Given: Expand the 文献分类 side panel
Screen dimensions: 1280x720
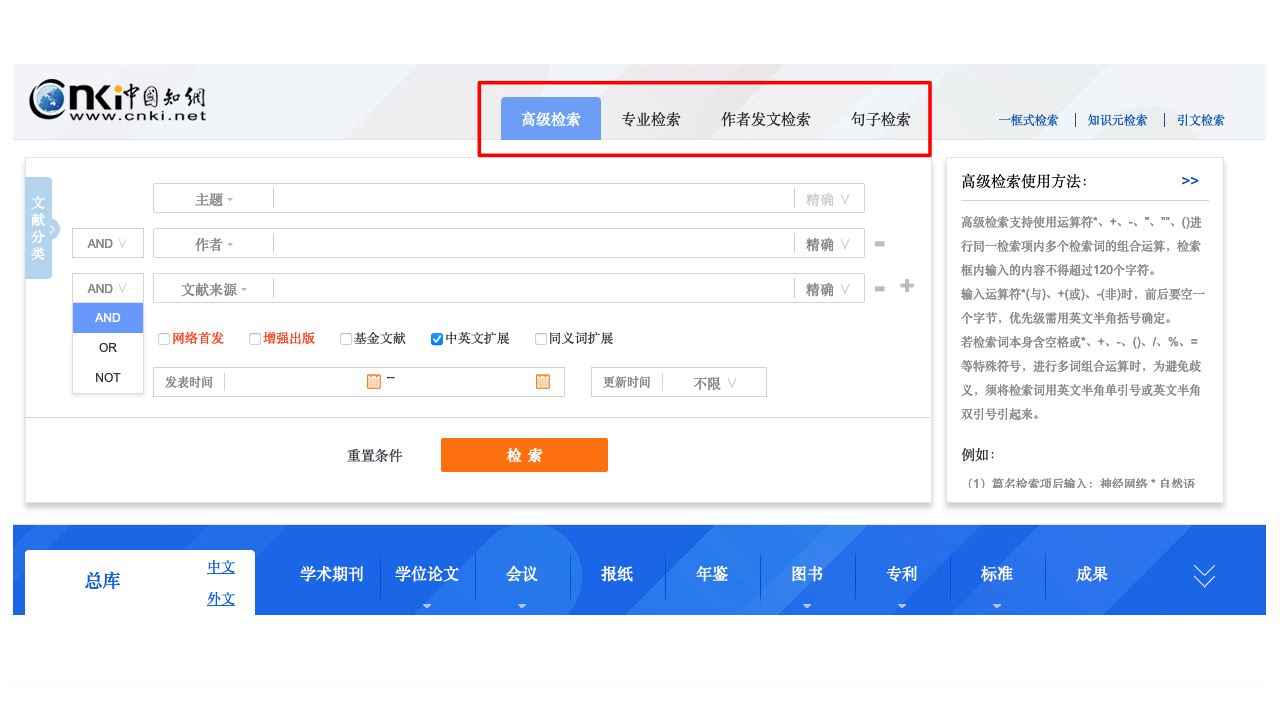Looking at the screenshot, I should tap(39, 228).
